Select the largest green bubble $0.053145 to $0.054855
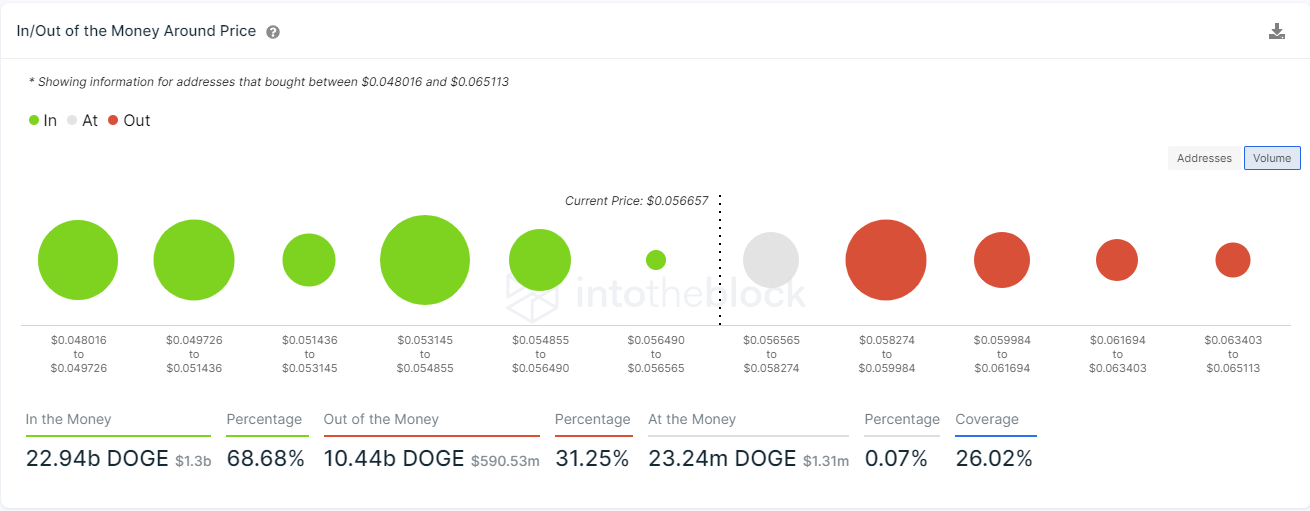The image size is (1310, 511). pyautogui.click(x=425, y=260)
